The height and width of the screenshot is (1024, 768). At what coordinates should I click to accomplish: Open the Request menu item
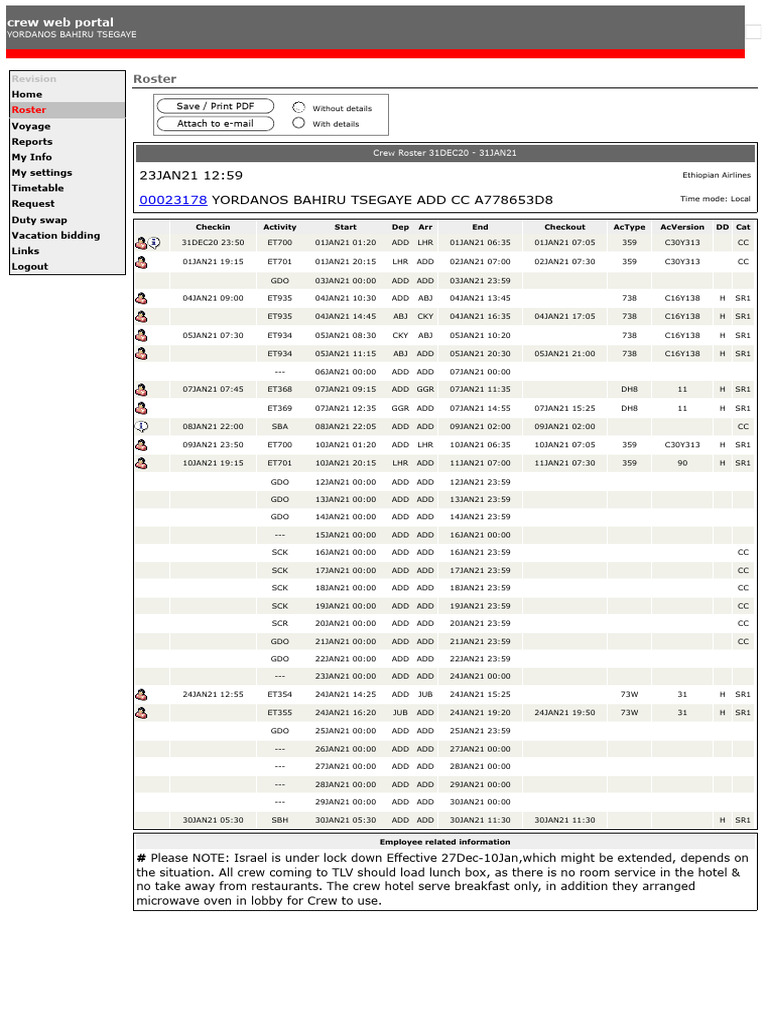click(x=33, y=204)
